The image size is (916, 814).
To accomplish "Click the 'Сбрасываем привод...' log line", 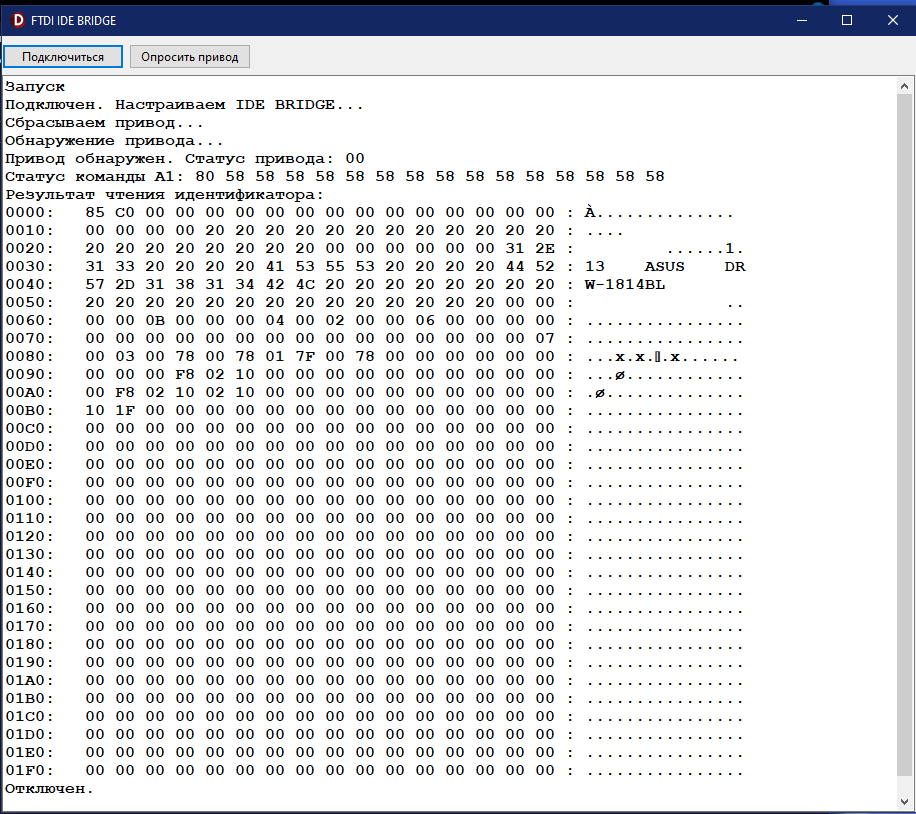I will 104,123.
